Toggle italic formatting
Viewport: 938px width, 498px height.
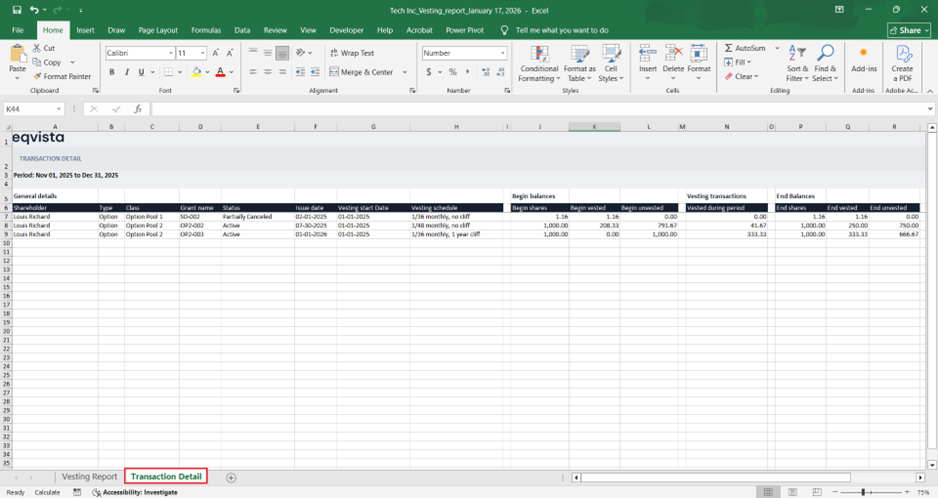click(126, 72)
